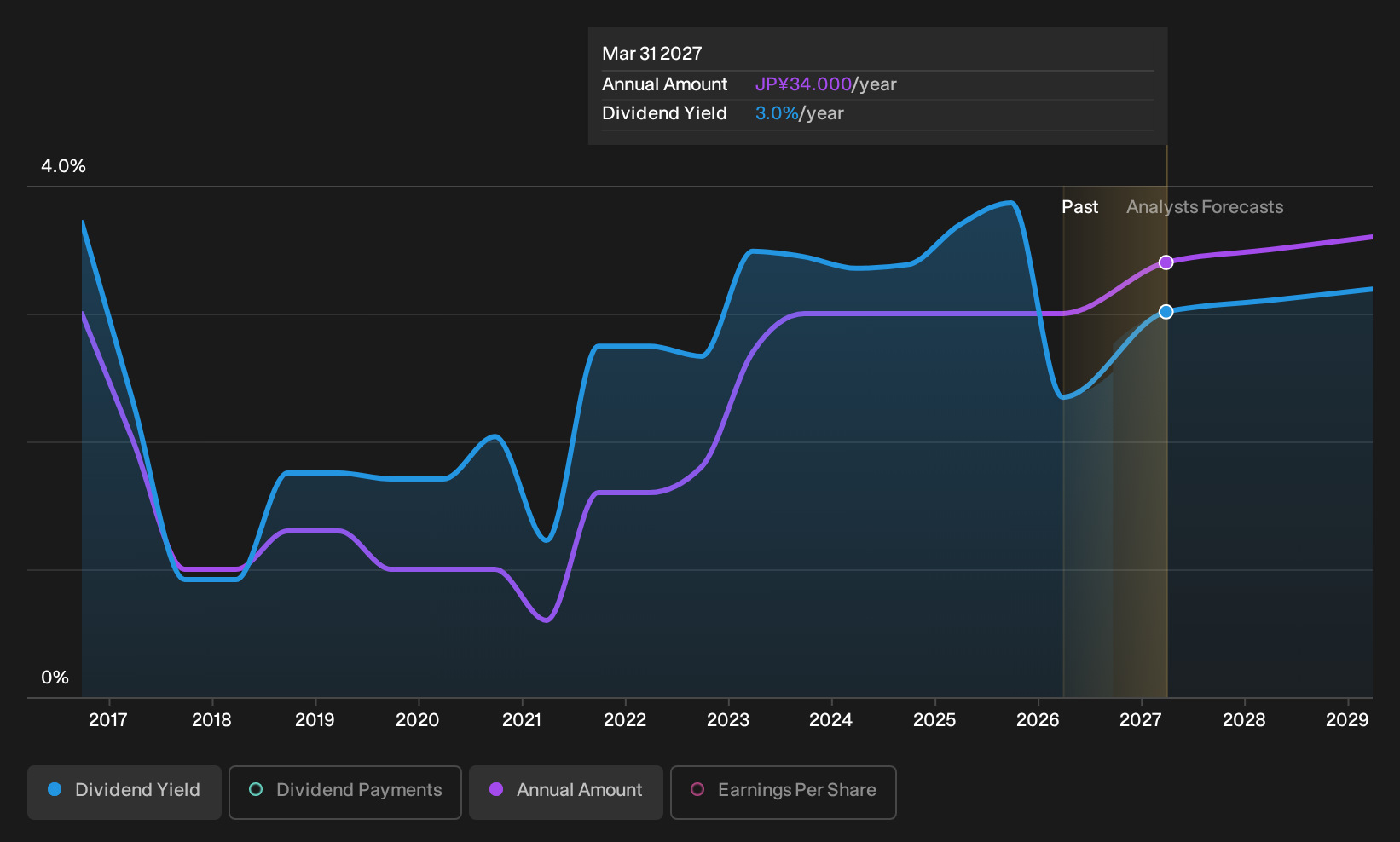This screenshot has height=842, width=1400.
Task: Click the 4.0% y-axis label
Action: pos(64,166)
